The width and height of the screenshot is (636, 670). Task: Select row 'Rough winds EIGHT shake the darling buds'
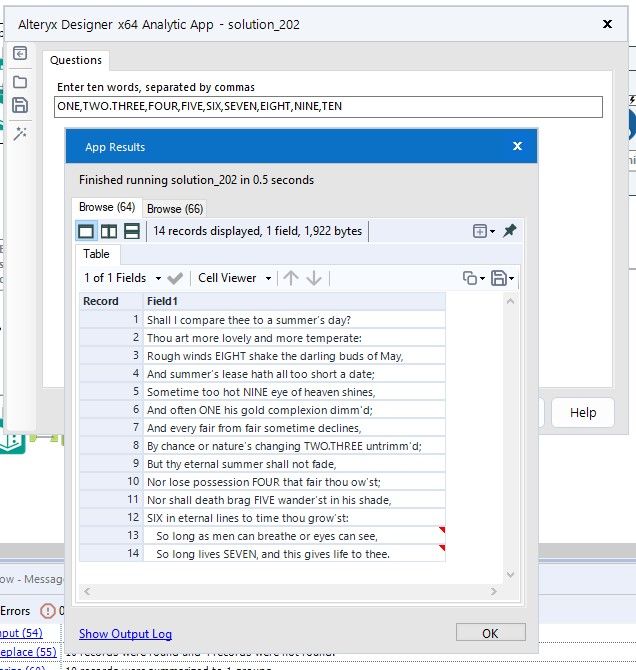pos(294,356)
